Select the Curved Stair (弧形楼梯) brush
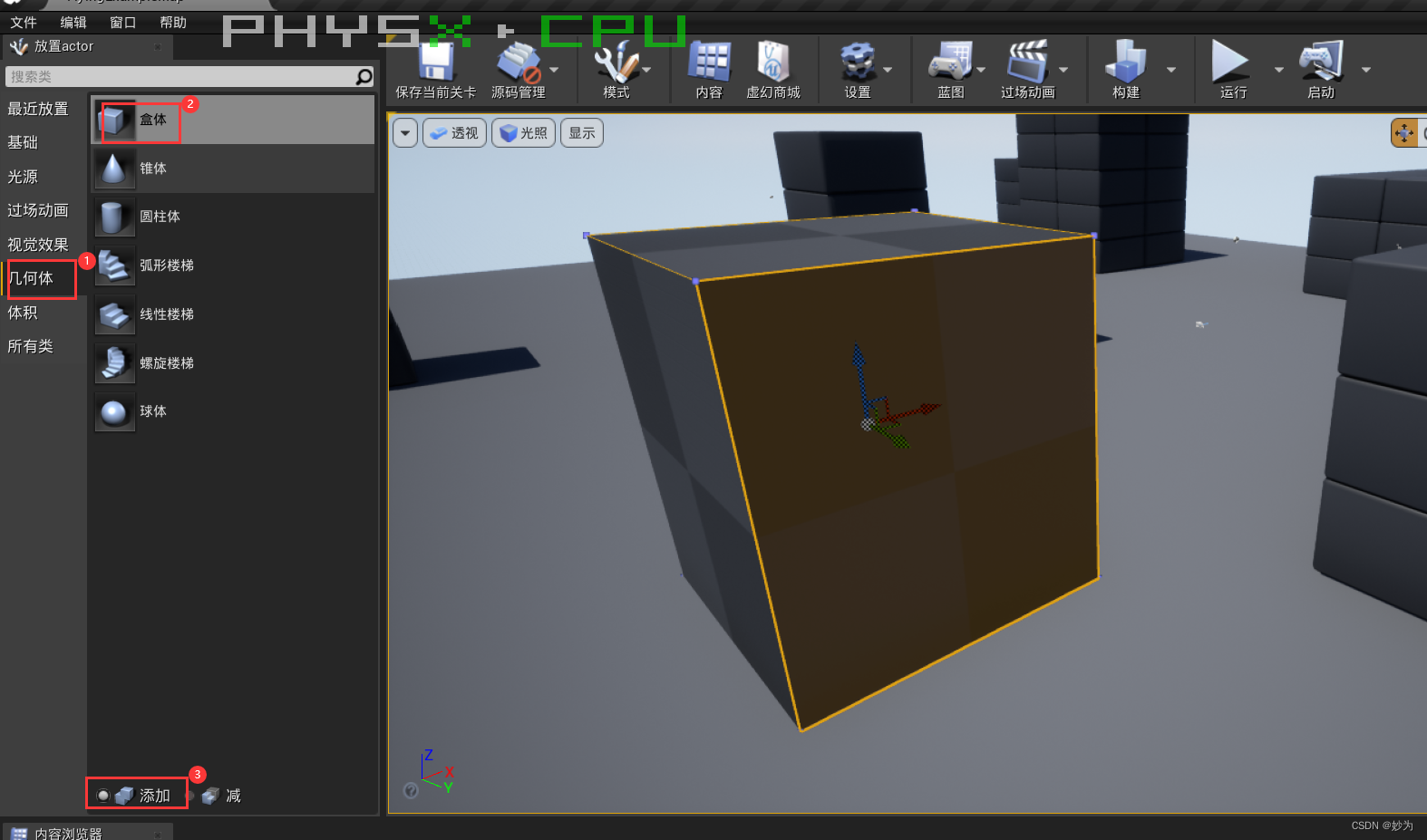The height and width of the screenshot is (840, 1427). [x=232, y=266]
